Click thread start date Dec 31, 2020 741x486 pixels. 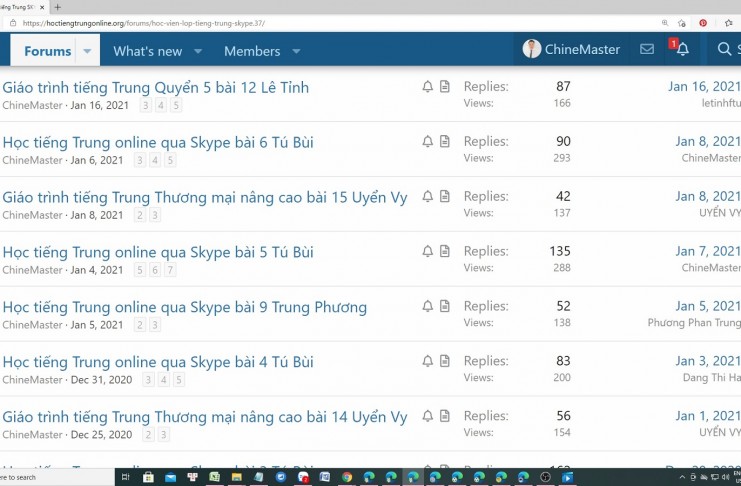coord(101,379)
